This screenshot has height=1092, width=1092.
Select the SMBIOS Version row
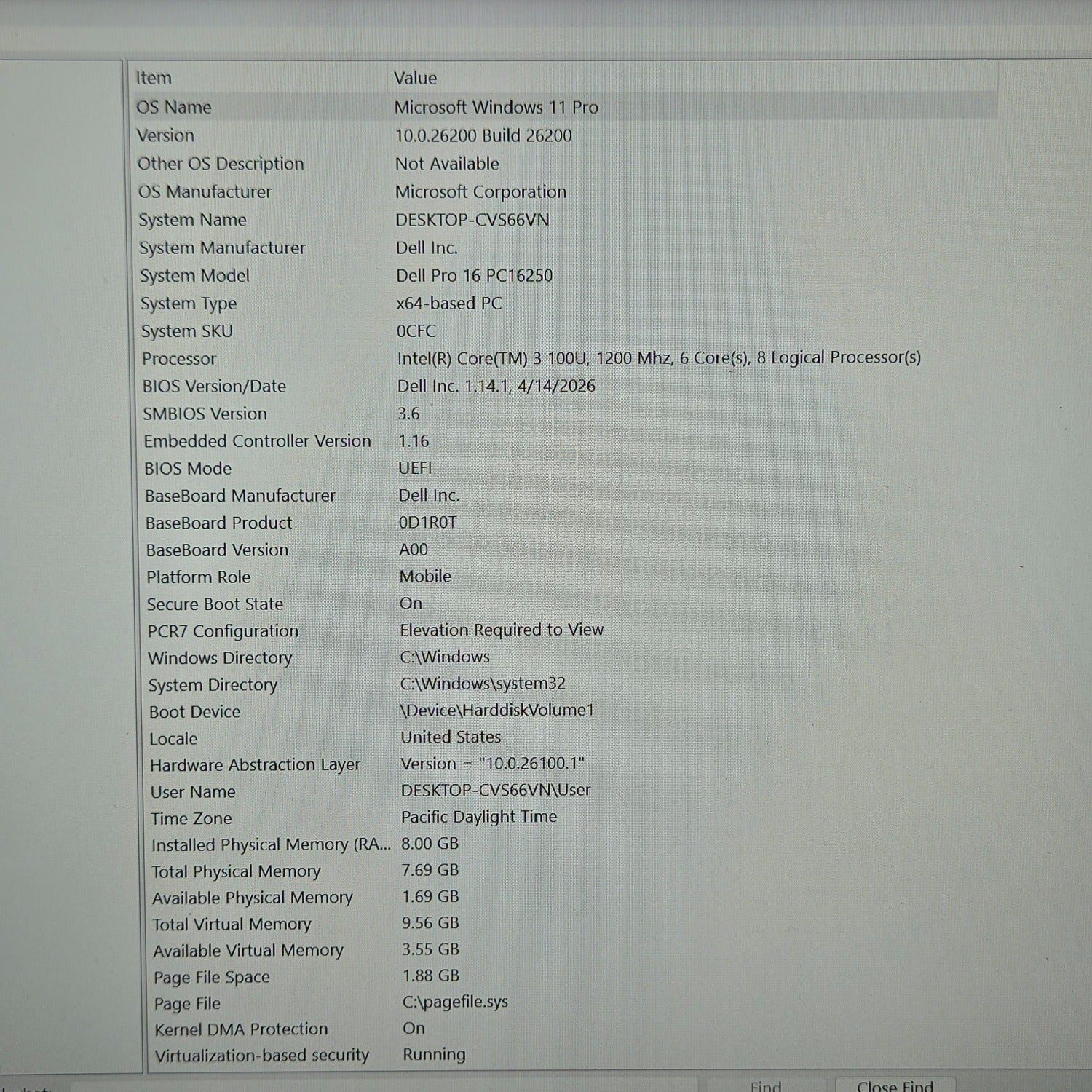205,414
